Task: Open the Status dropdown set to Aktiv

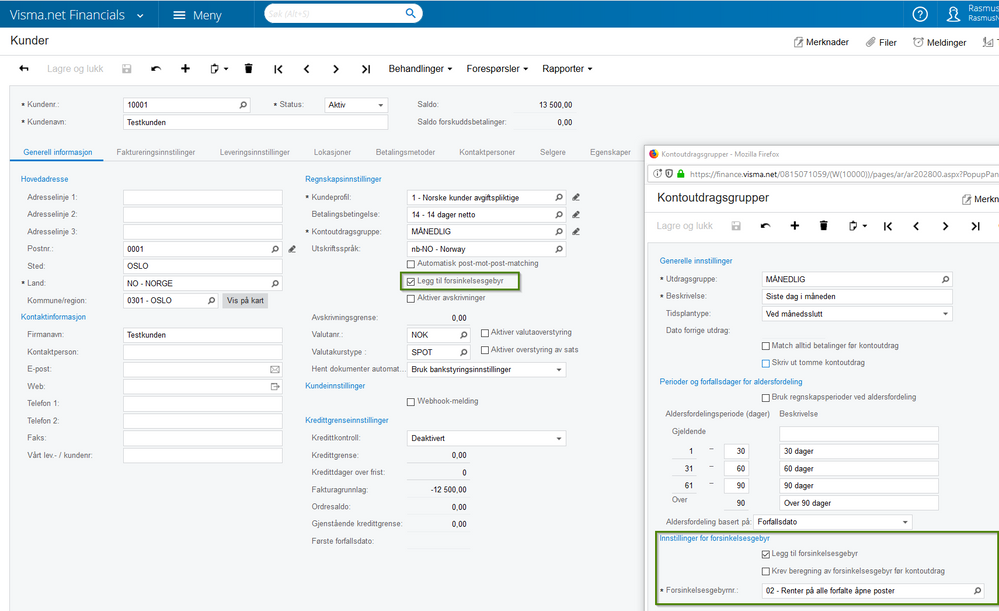Action: coord(355,105)
